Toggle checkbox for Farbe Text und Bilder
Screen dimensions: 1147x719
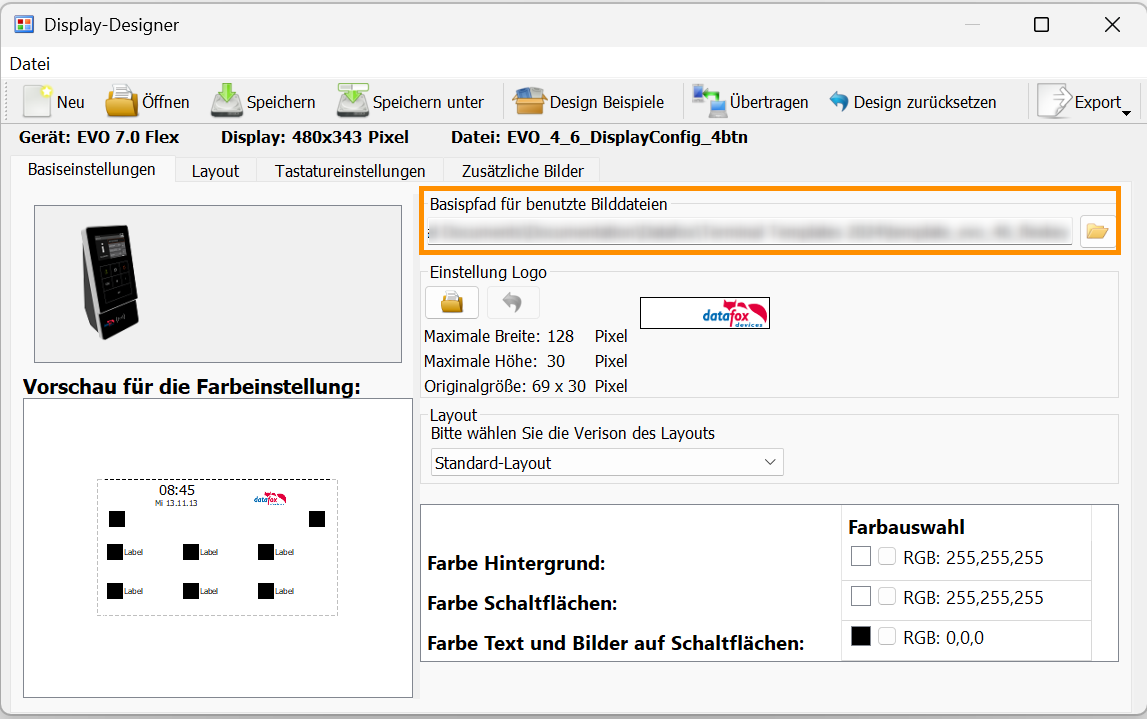pos(887,637)
